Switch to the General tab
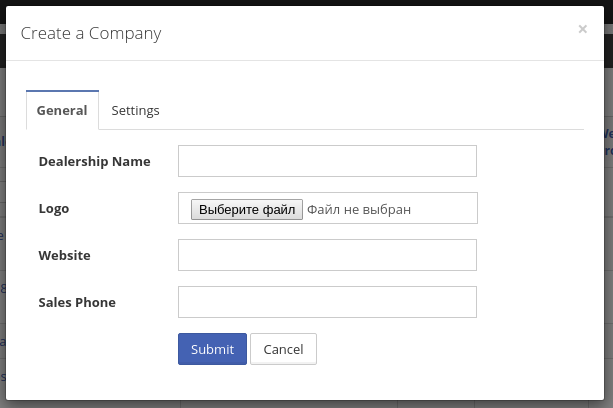 click(62, 110)
